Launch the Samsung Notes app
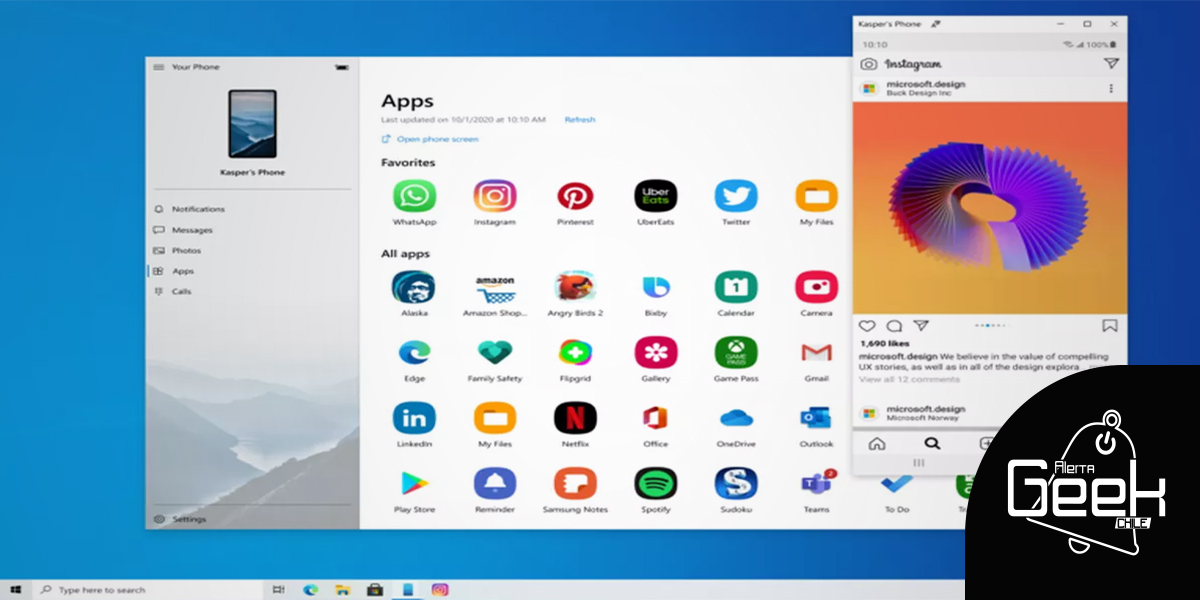Viewport: 1200px width, 600px height. (575, 483)
